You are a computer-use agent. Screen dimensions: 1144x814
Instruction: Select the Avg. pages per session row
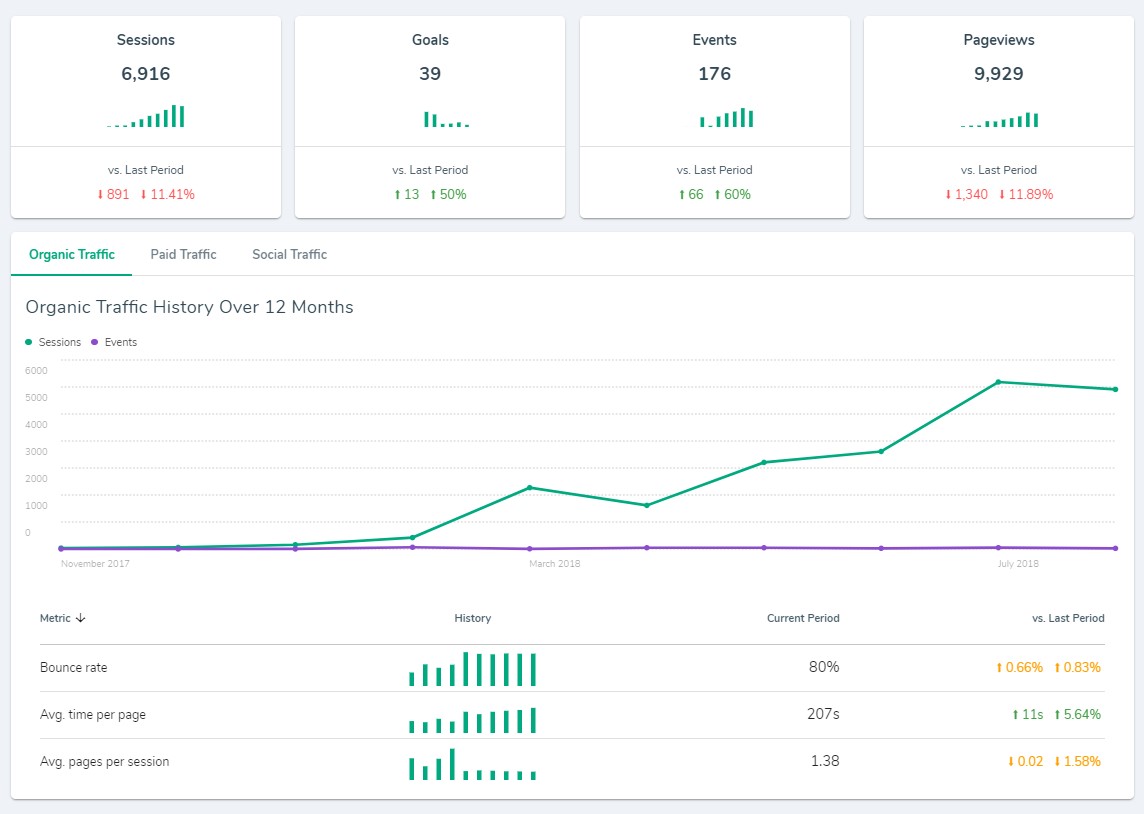point(572,761)
